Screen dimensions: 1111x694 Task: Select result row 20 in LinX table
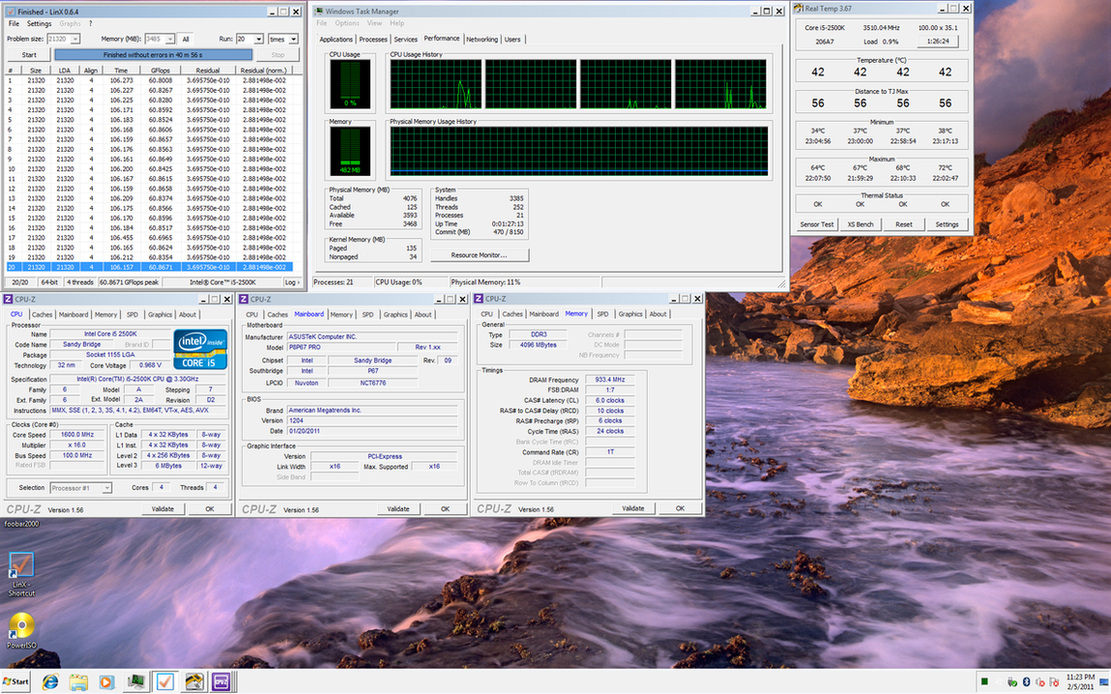point(150,268)
